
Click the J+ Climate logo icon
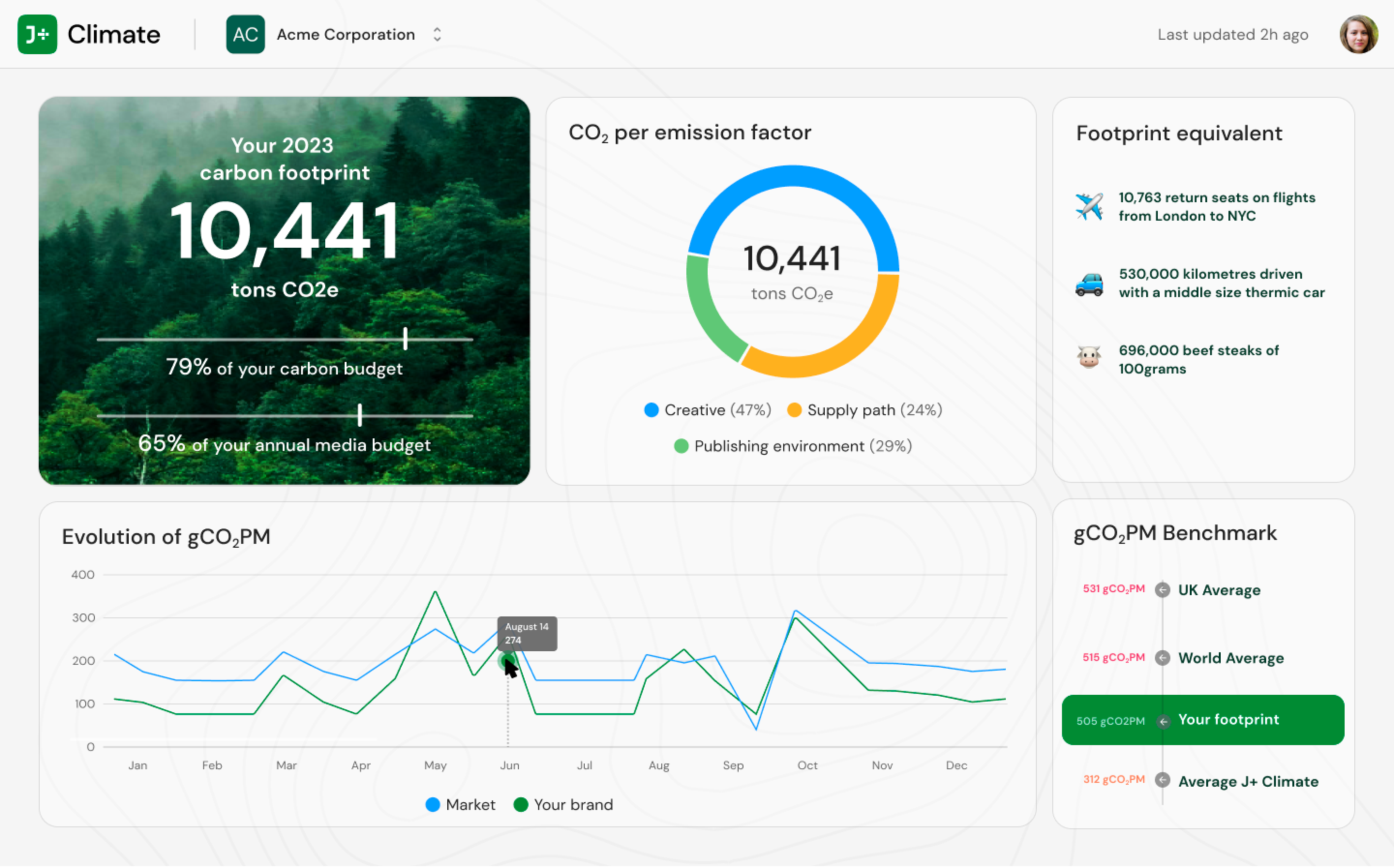pyautogui.click(x=37, y=34)
